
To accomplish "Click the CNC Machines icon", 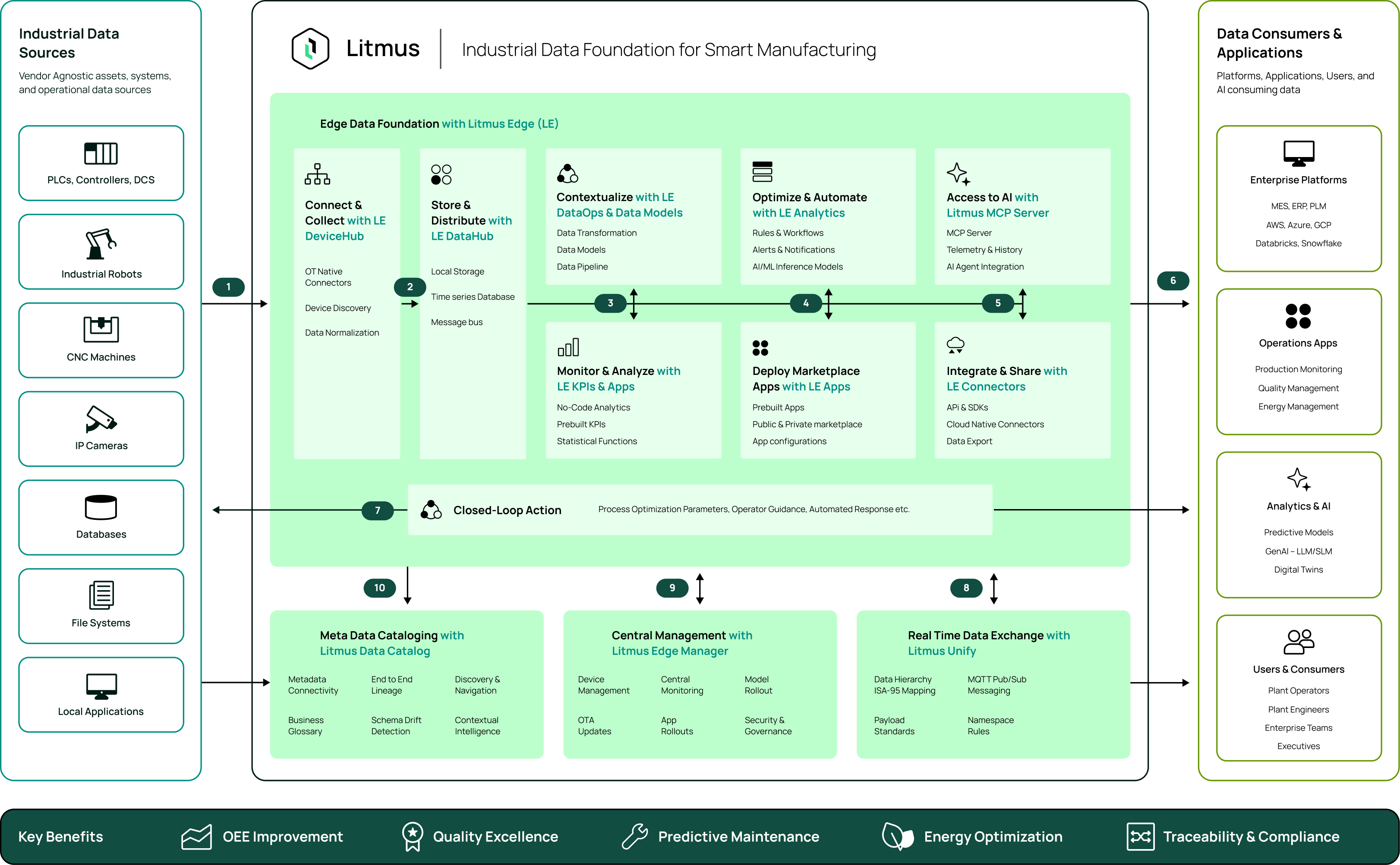I will pyautogui.click(x=101, y=329).
